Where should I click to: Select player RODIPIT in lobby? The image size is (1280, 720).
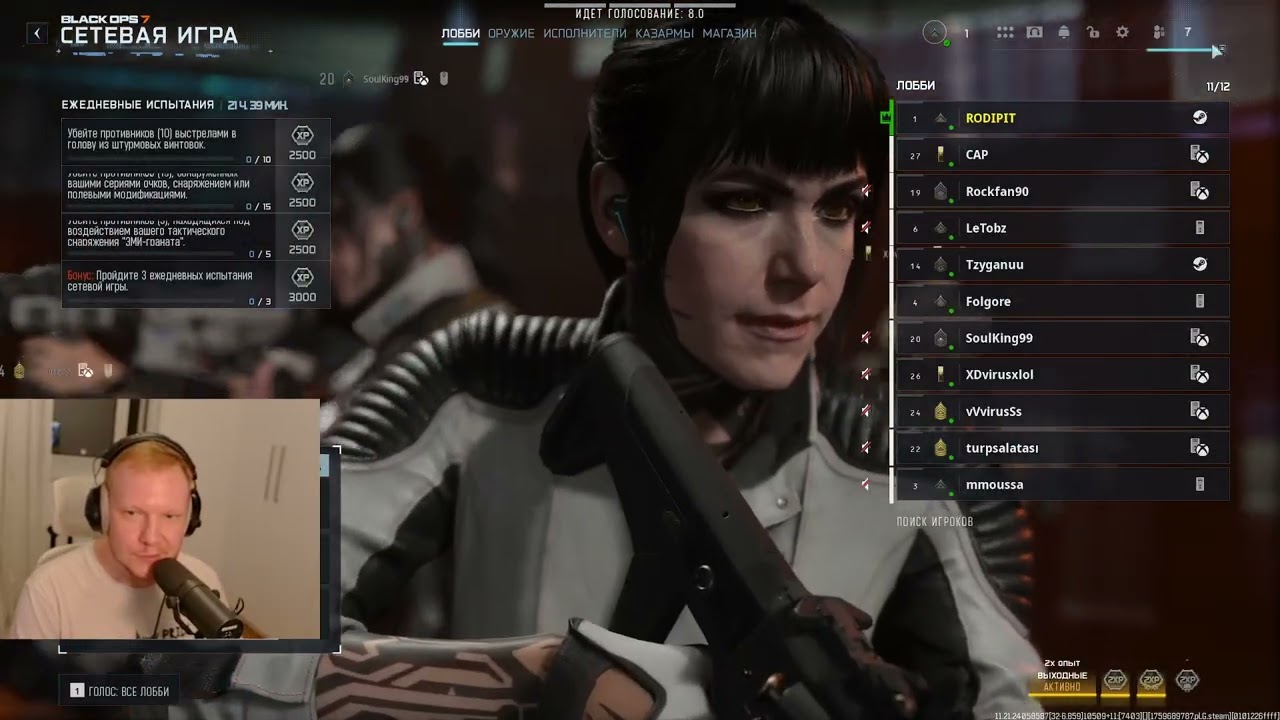click(x=1063, y=118)
